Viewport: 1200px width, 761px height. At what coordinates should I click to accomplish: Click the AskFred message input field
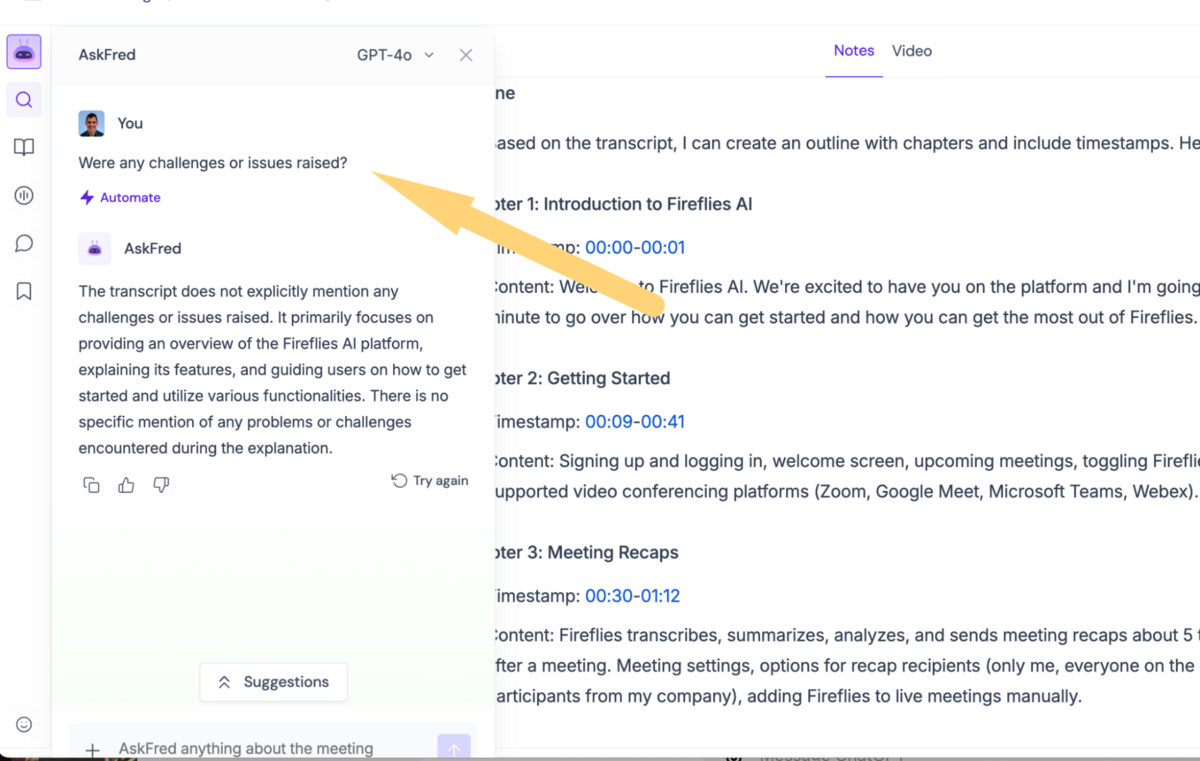[x=260, y=748]
